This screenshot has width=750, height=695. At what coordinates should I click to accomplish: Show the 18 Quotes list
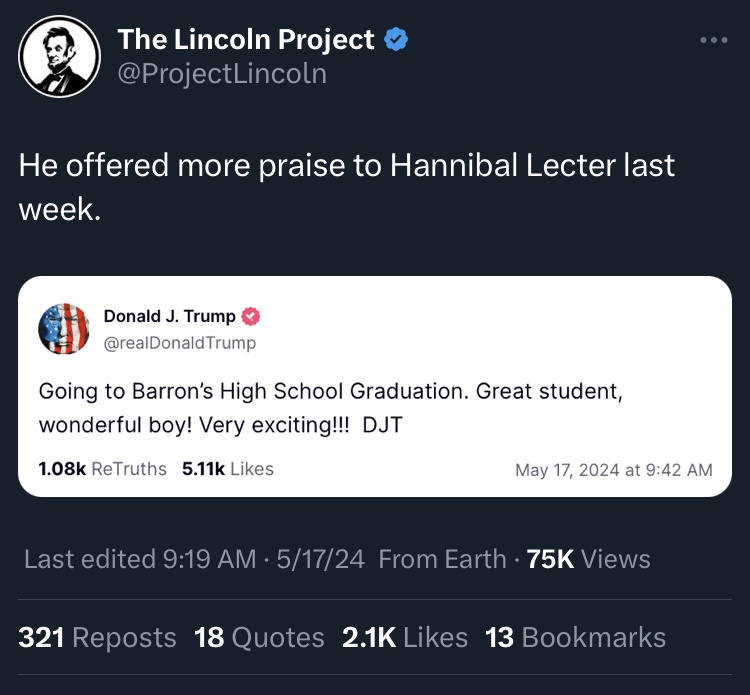pos(259,638)
